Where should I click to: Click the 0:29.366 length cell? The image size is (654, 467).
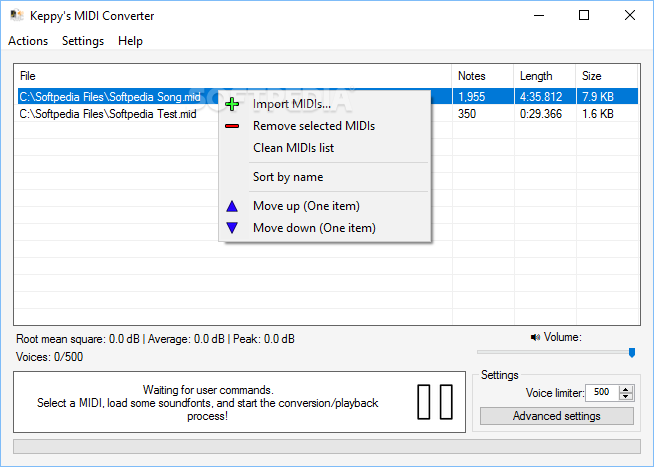541,114
